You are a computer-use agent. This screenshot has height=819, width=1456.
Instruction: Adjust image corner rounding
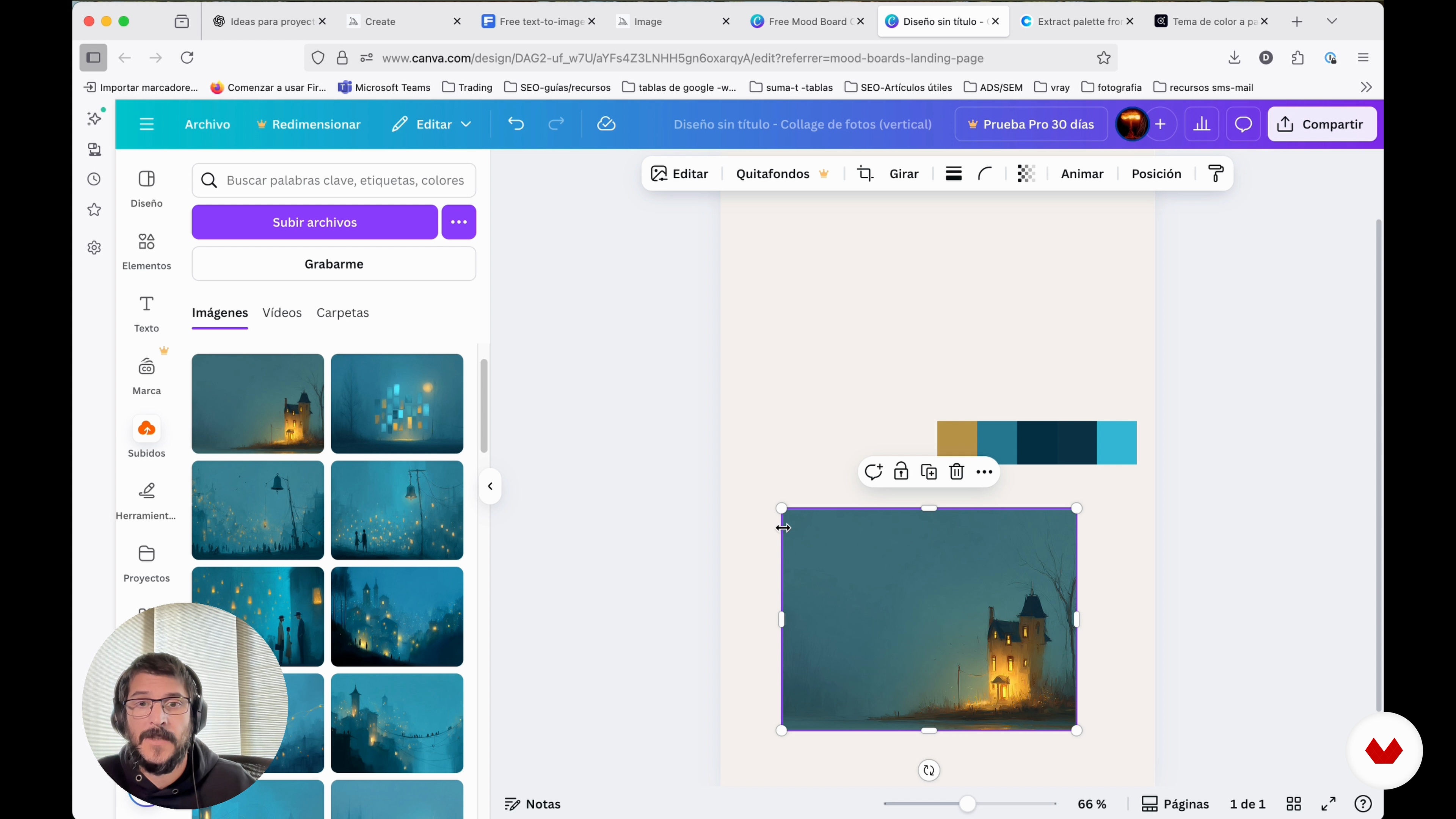click(x=985, y=174)
